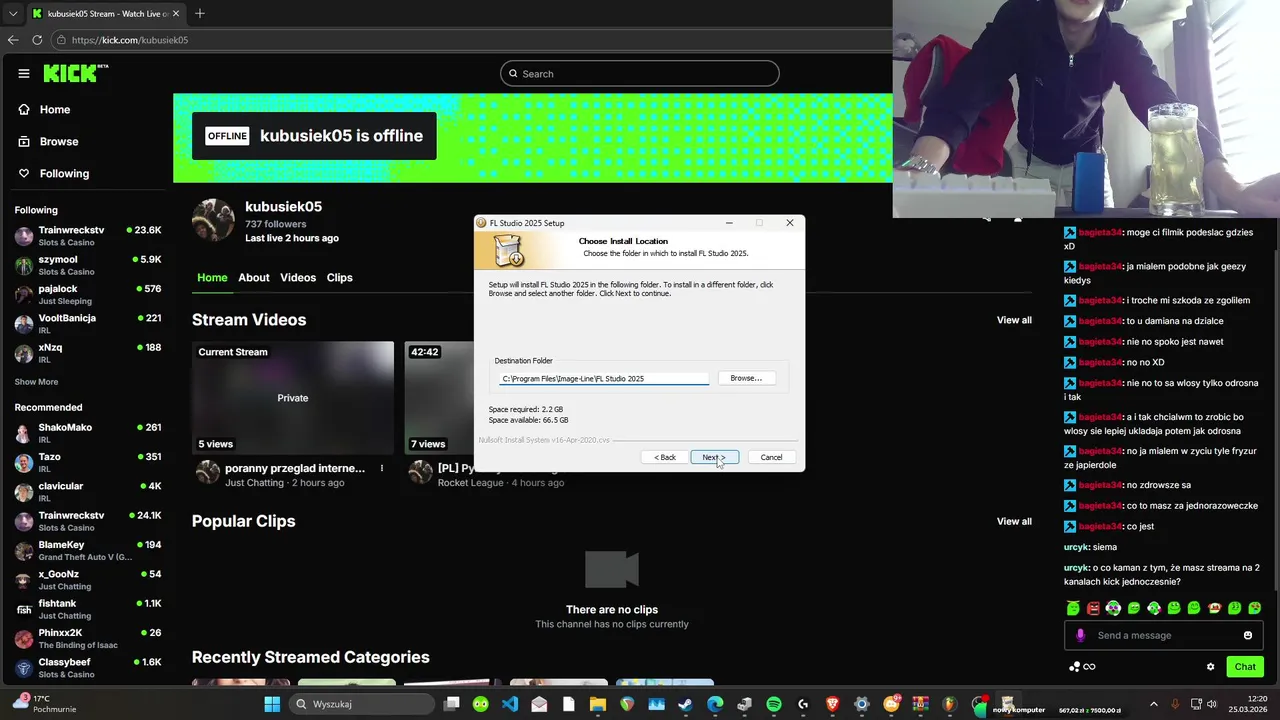The image size is (1280, 720).
Task: Open Steam from the taskbar
Action: point(685,704)
